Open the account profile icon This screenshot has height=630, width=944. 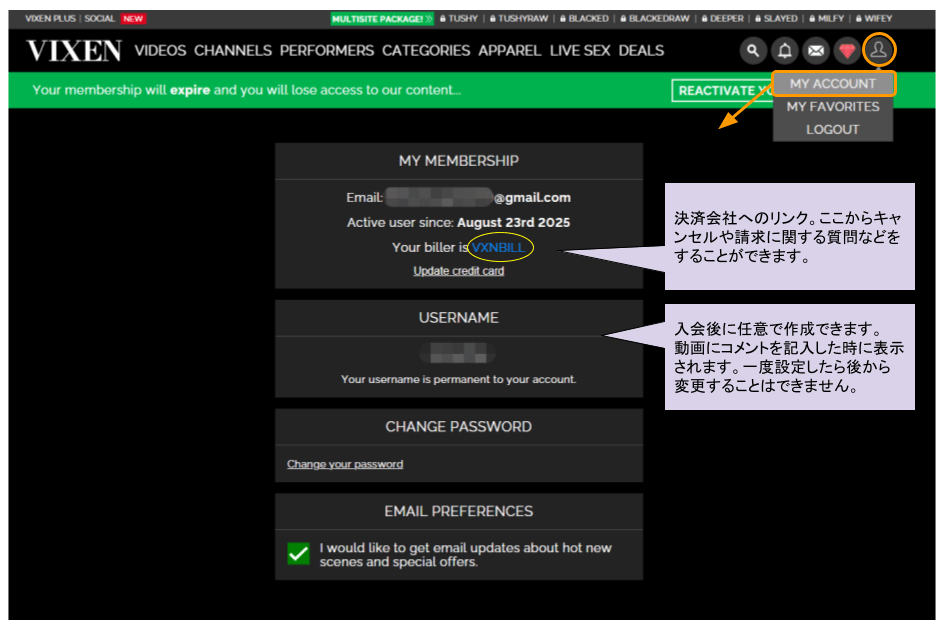pyautogui.click(x=877, y=50)
